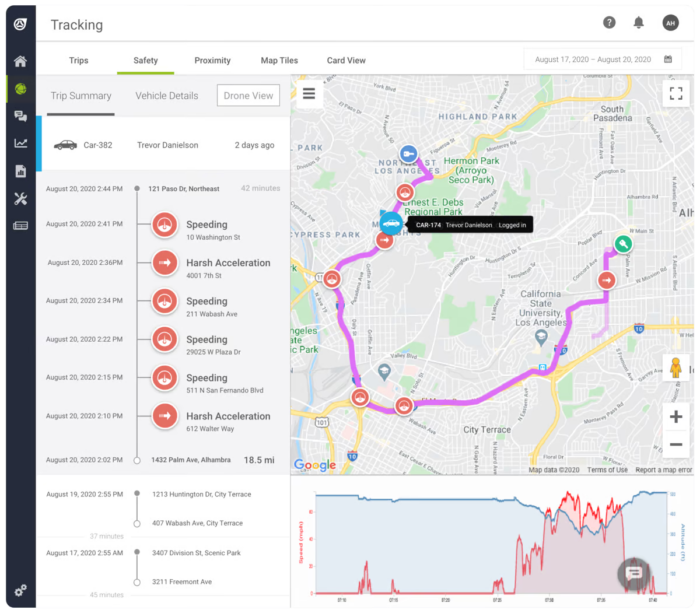Switch to the Safety tab
Viewport: 700px width, 613px height.
tap(146, 60)
